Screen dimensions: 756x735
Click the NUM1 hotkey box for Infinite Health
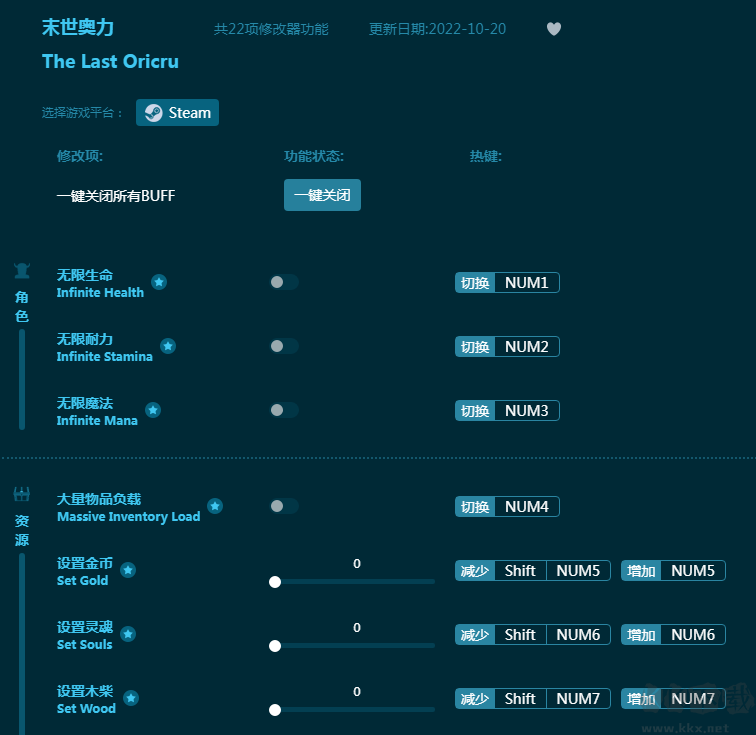click(527, 283)
